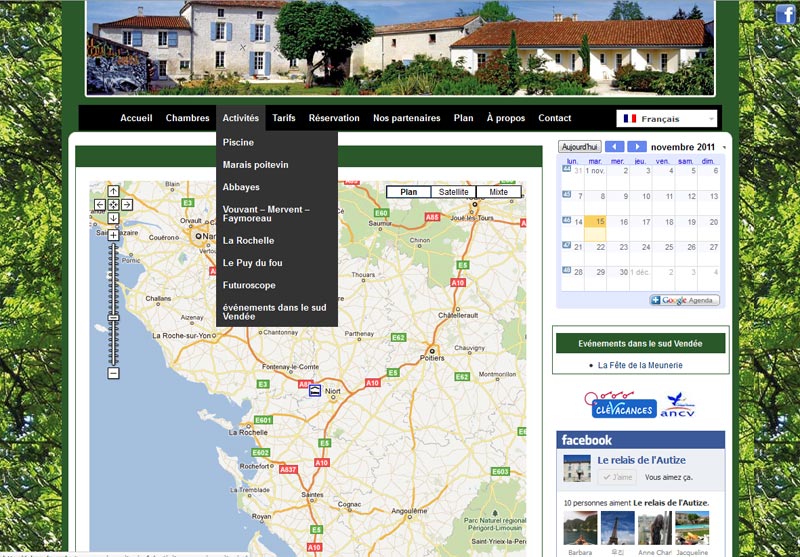The width and height of the screenshot is (800, 557).
Task: Select Futuroscope in Activités submenu
Action: (x=277, y=285)
